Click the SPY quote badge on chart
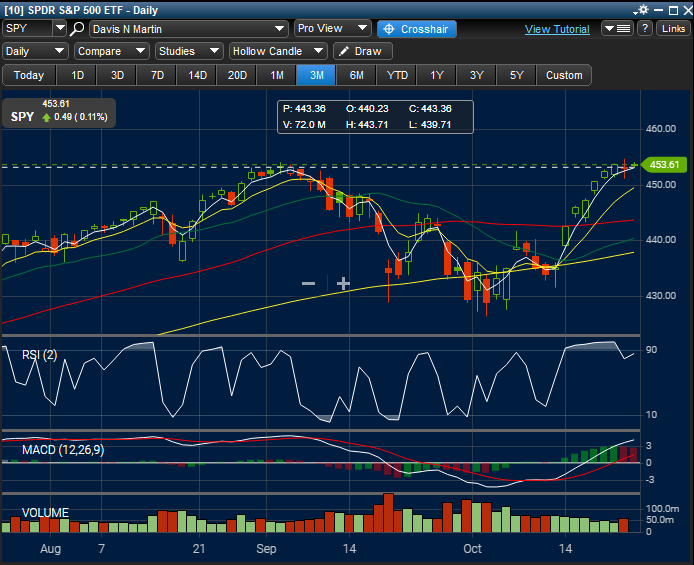 click(x=59, y=113)
